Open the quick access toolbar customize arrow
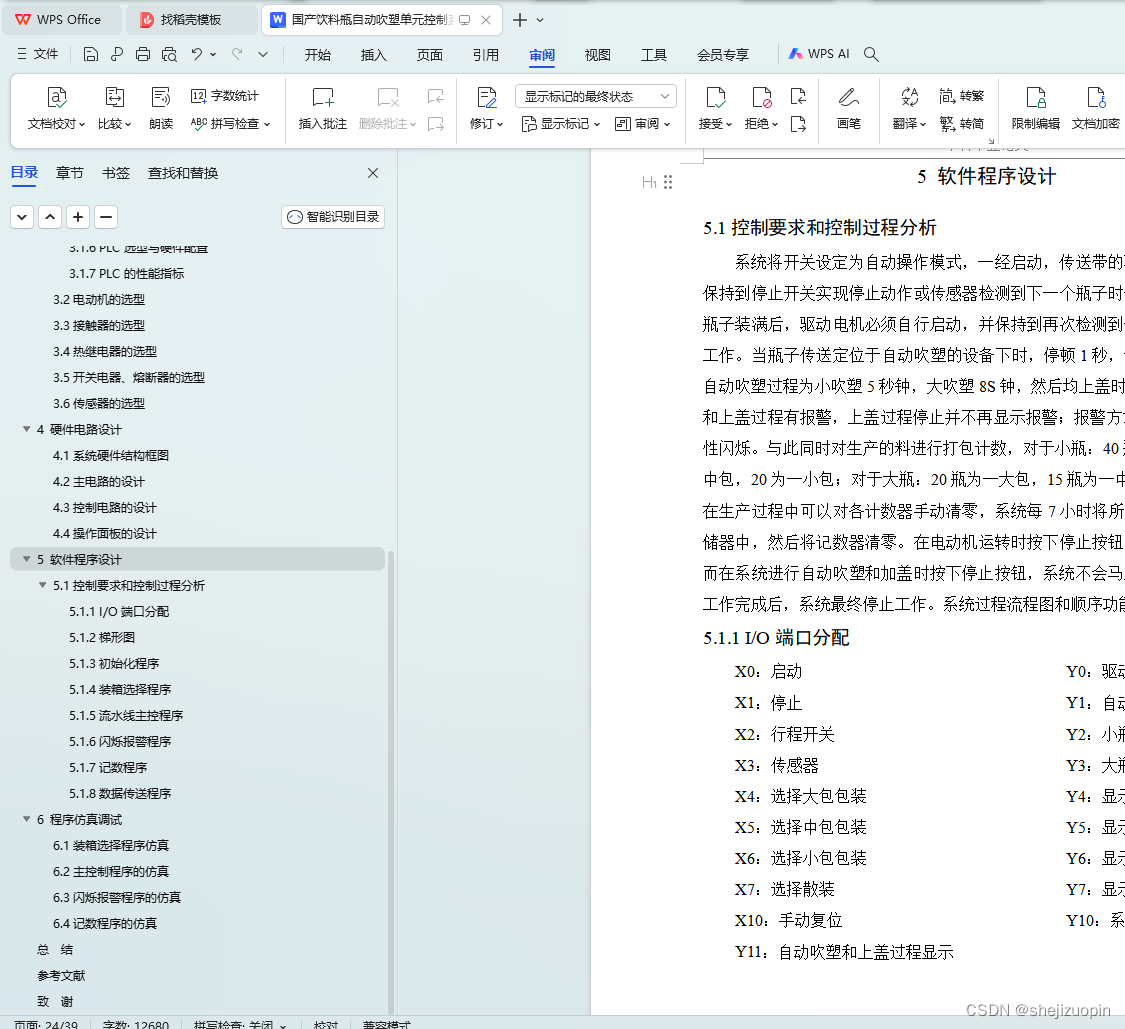Screen dimensions: 1125x1029 (263, 55)
